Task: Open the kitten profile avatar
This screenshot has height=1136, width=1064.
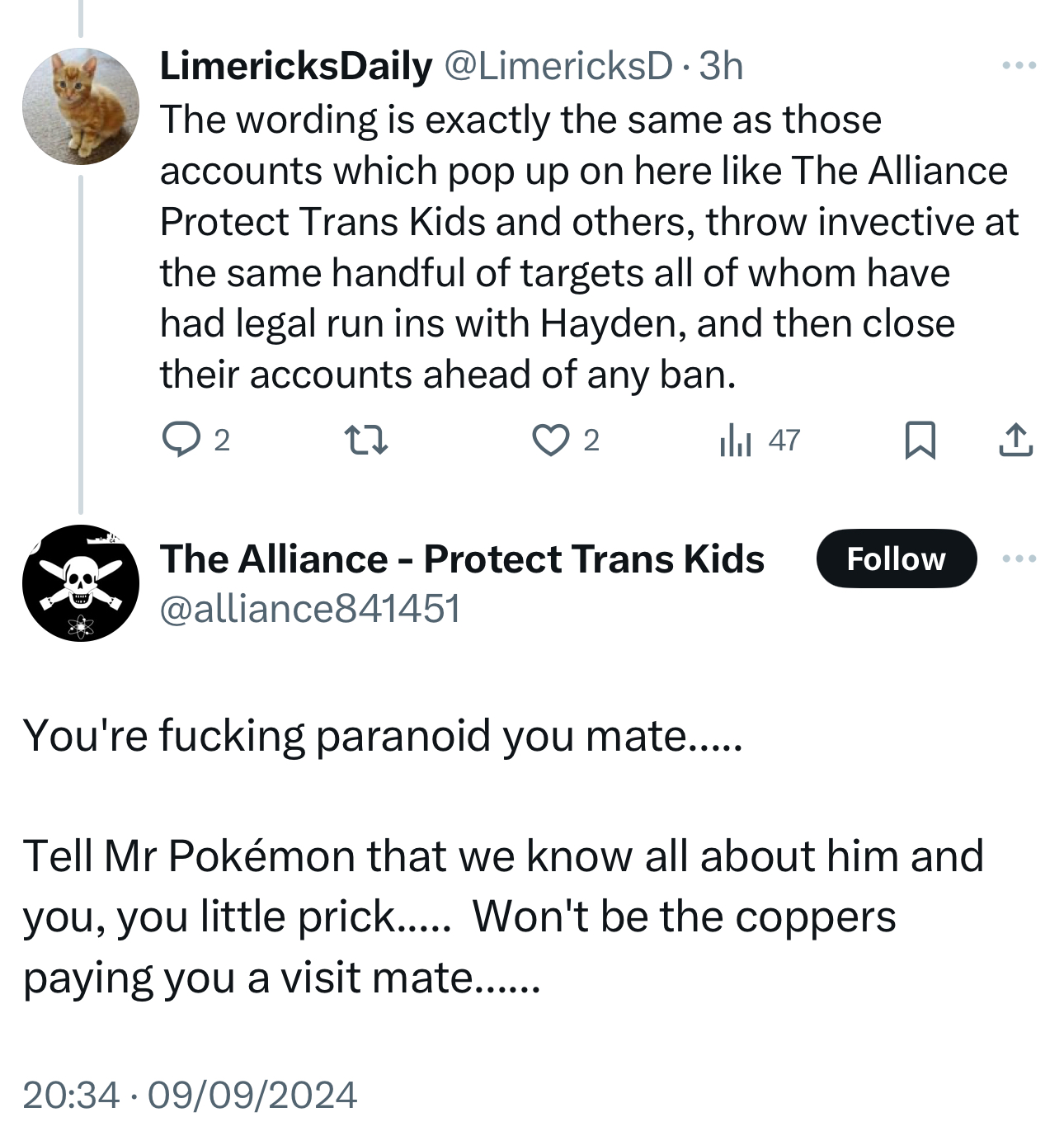Action: pos(81,106)
